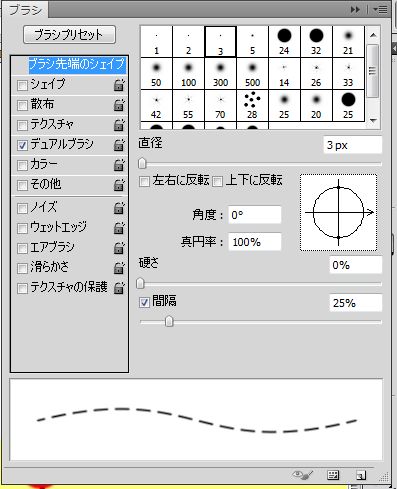
Task: Click the brush list scroll up arrow
Action: coord(373,35)
